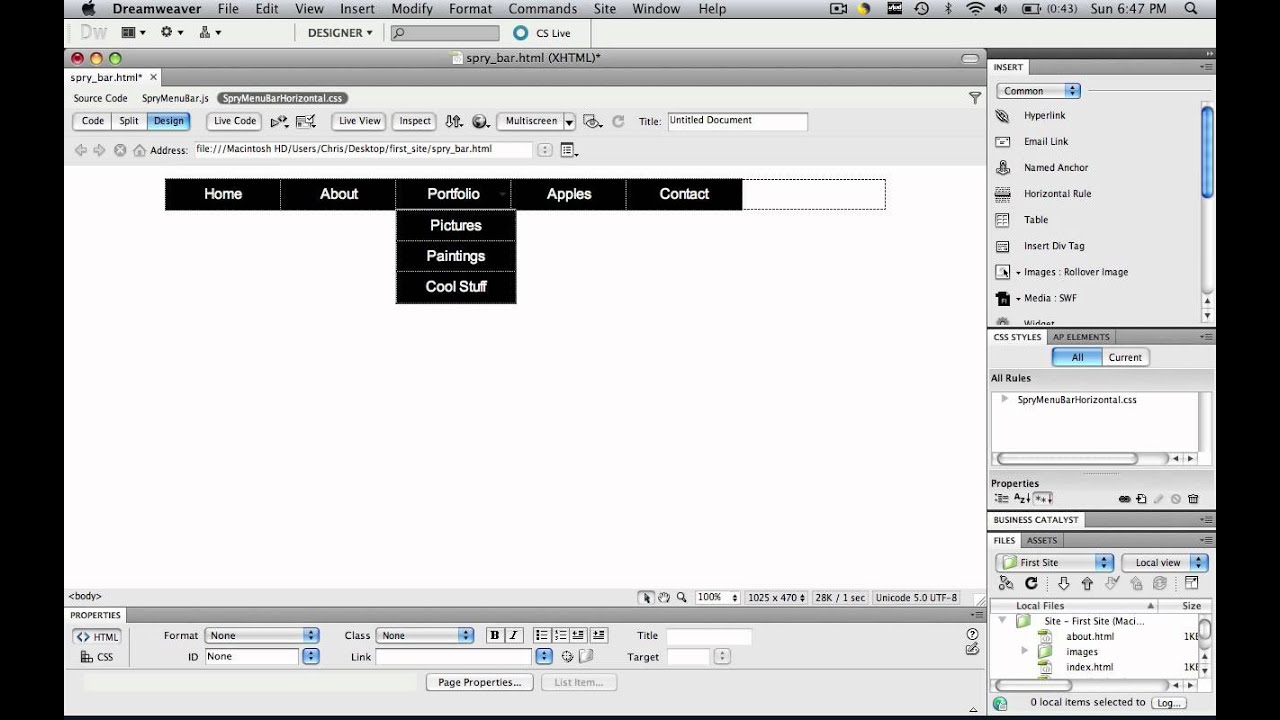Click Source Code related file

[x=100, y=98]
